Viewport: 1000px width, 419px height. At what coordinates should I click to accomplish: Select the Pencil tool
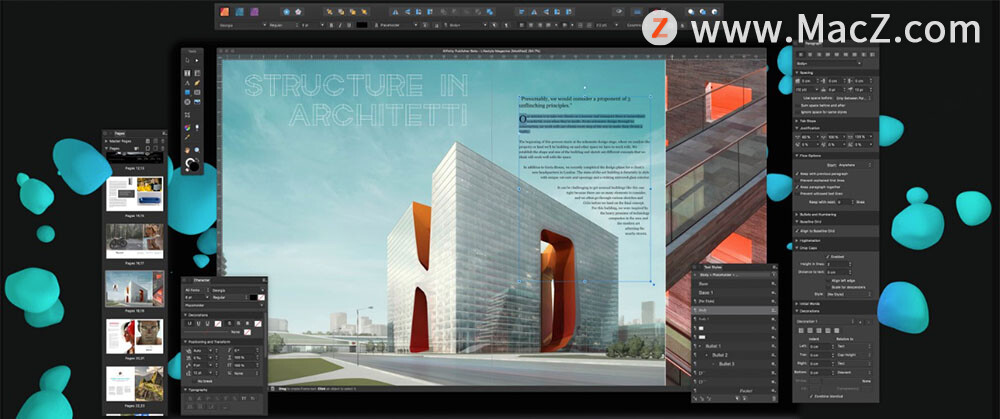[x=198, y=83]
